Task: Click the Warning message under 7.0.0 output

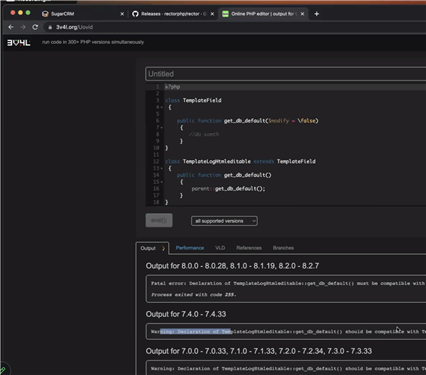Action: (x=288, y=369)
